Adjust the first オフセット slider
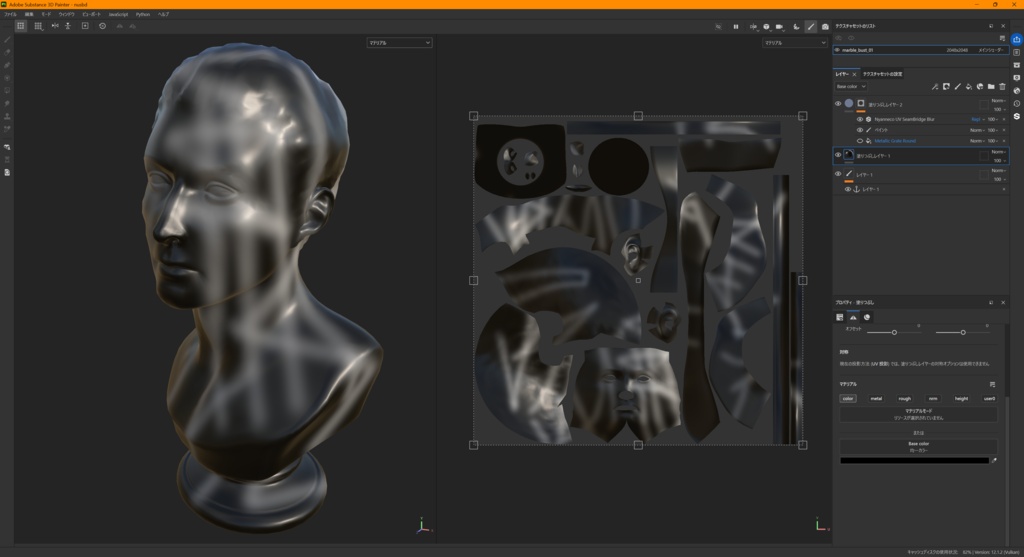 coord(894,332)
